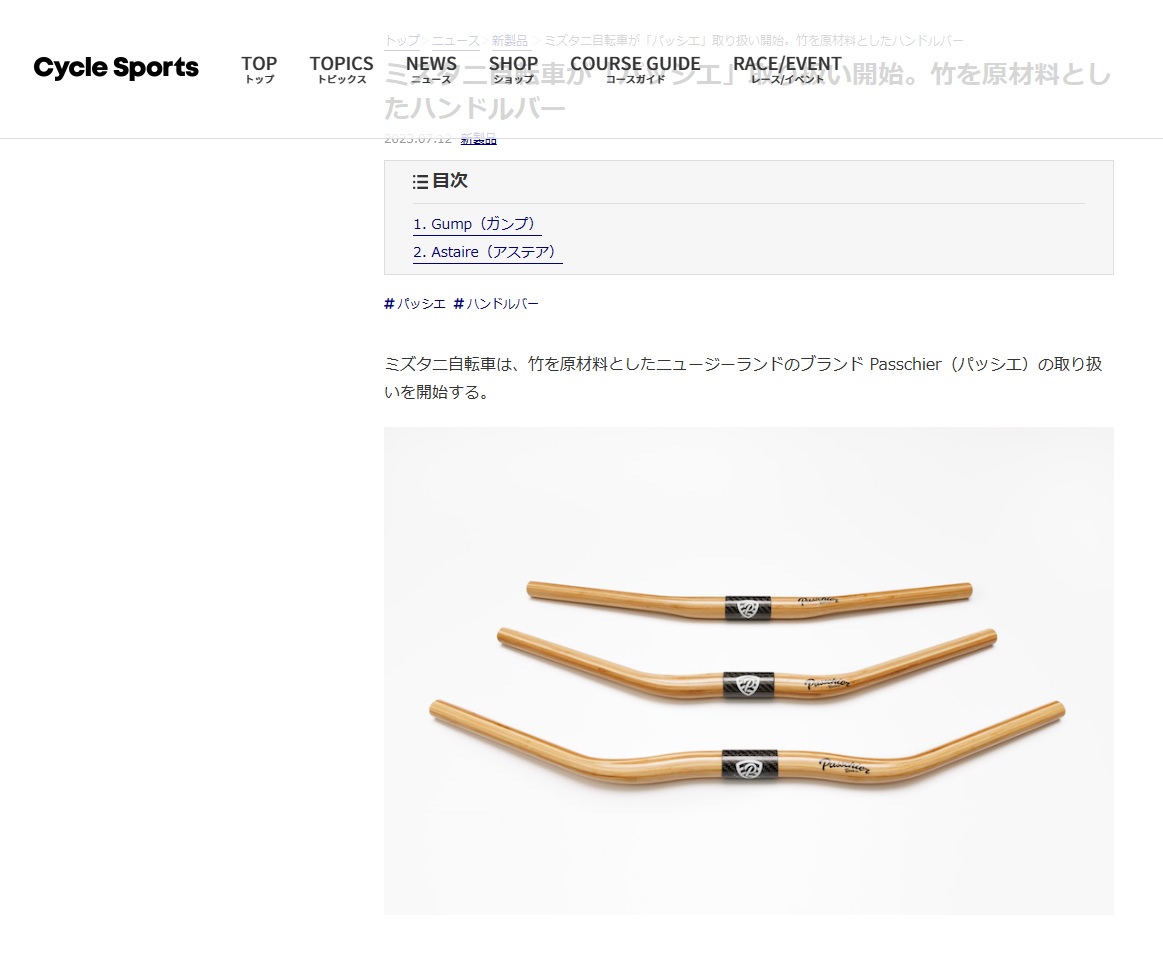Open the COURSE GUIDE section
Viewport: 1163px width, 967px height.
635,69
